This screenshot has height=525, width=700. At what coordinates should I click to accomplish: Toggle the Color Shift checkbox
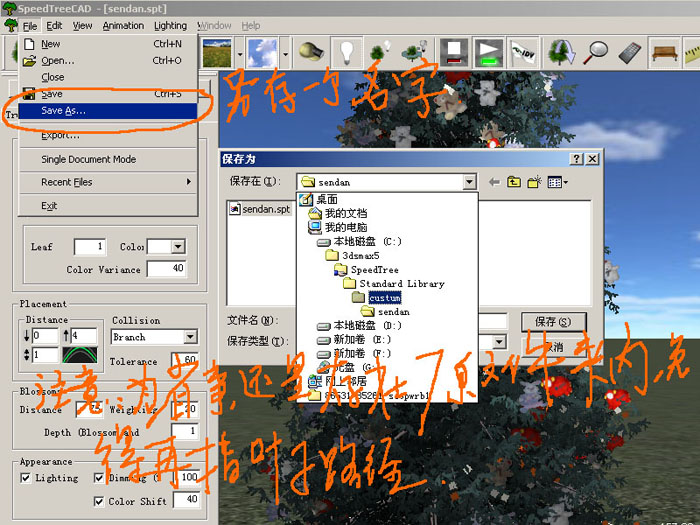point(99,501)
